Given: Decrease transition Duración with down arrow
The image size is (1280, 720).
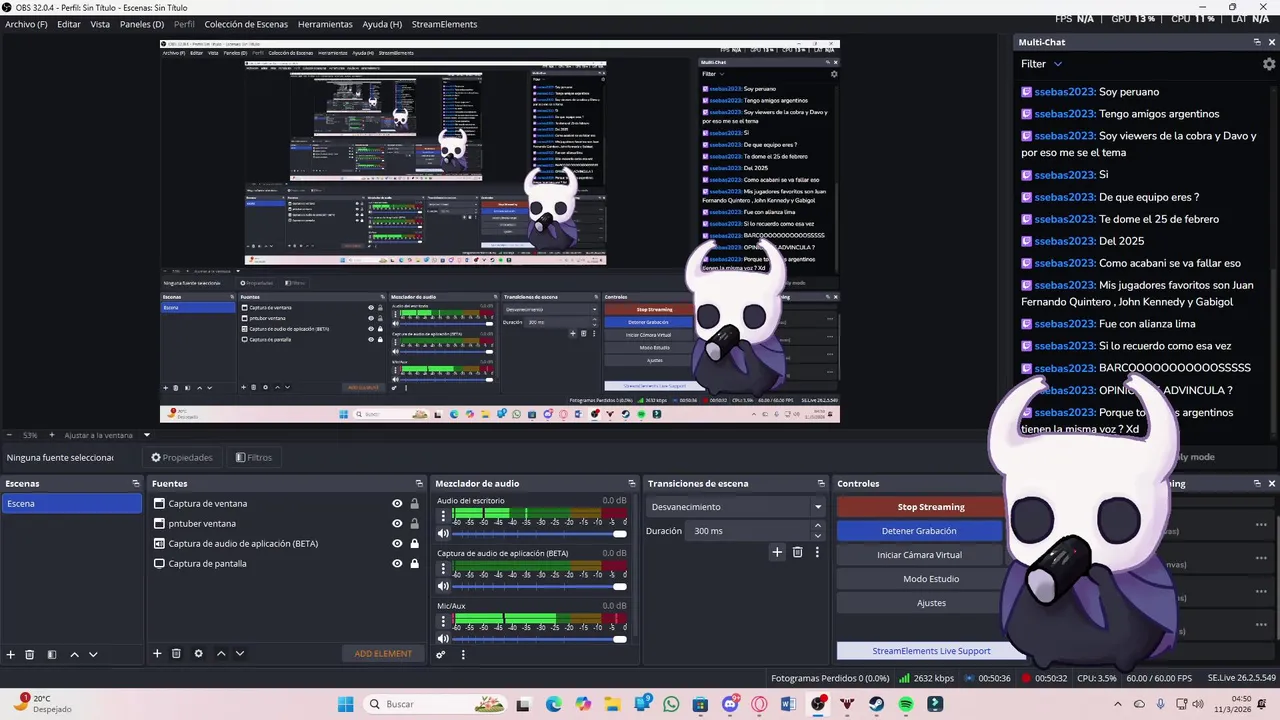Looking at the screenshot, I should (x=817, y=536).
